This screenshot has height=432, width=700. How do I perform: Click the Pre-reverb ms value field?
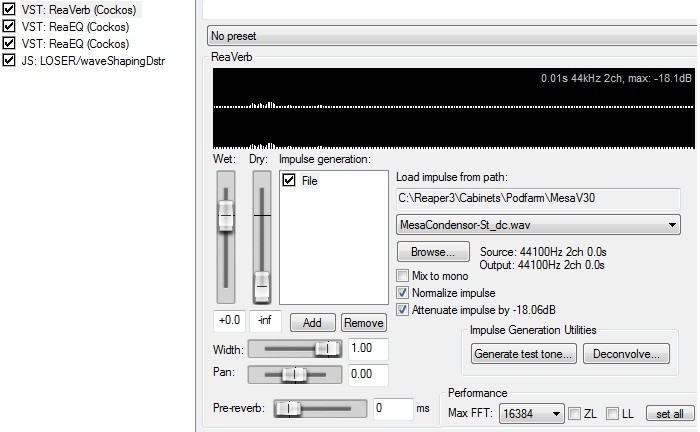(393, 408)
